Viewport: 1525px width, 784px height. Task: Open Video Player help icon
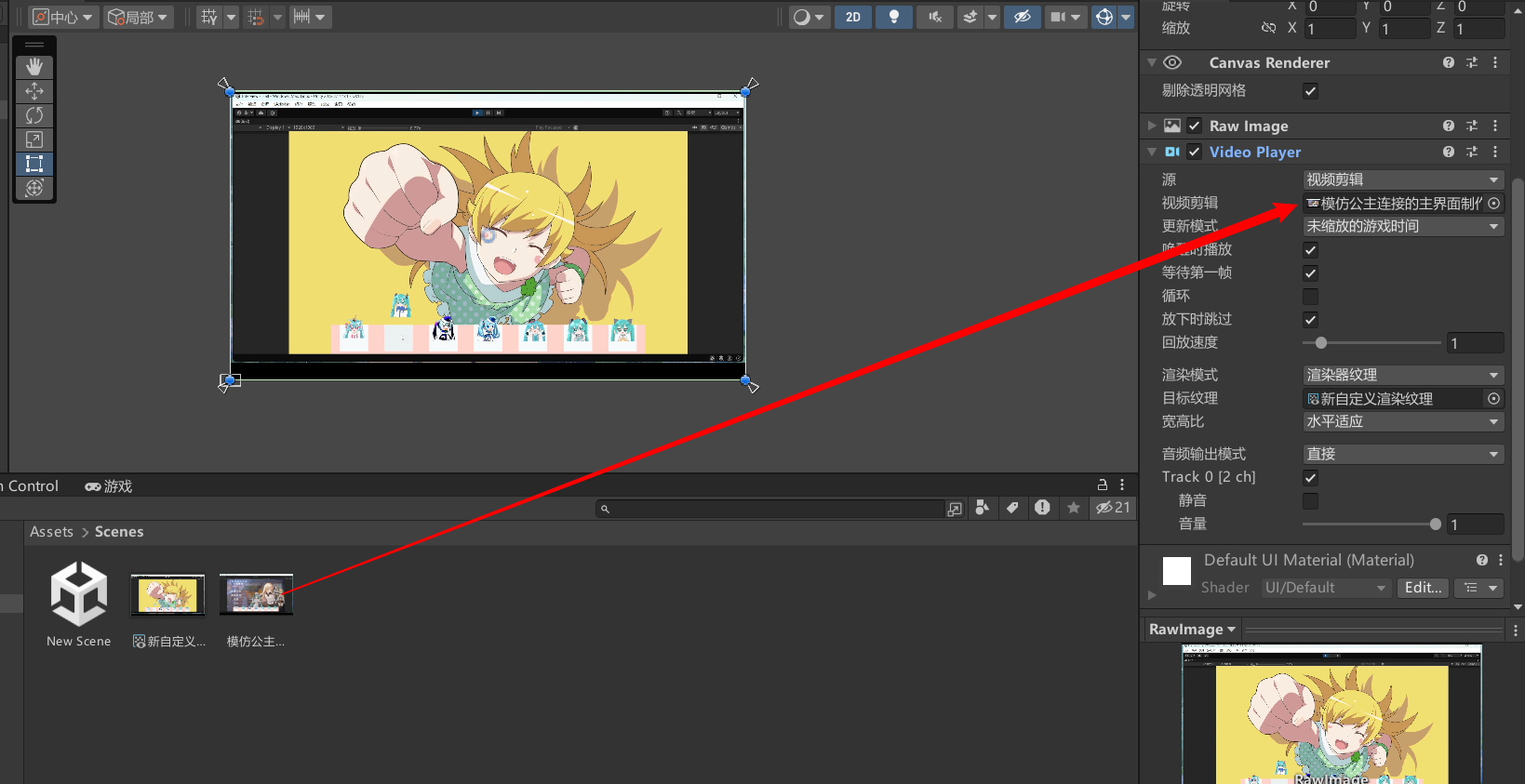coord(1449,152)
